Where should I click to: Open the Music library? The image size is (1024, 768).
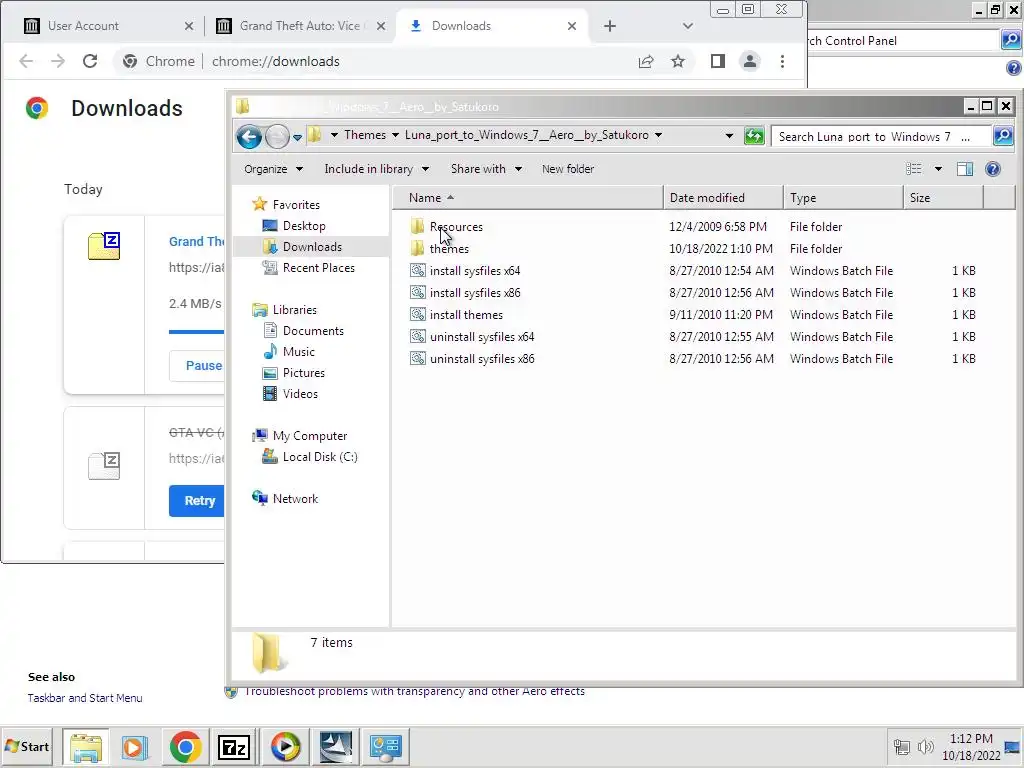(298, 351)
